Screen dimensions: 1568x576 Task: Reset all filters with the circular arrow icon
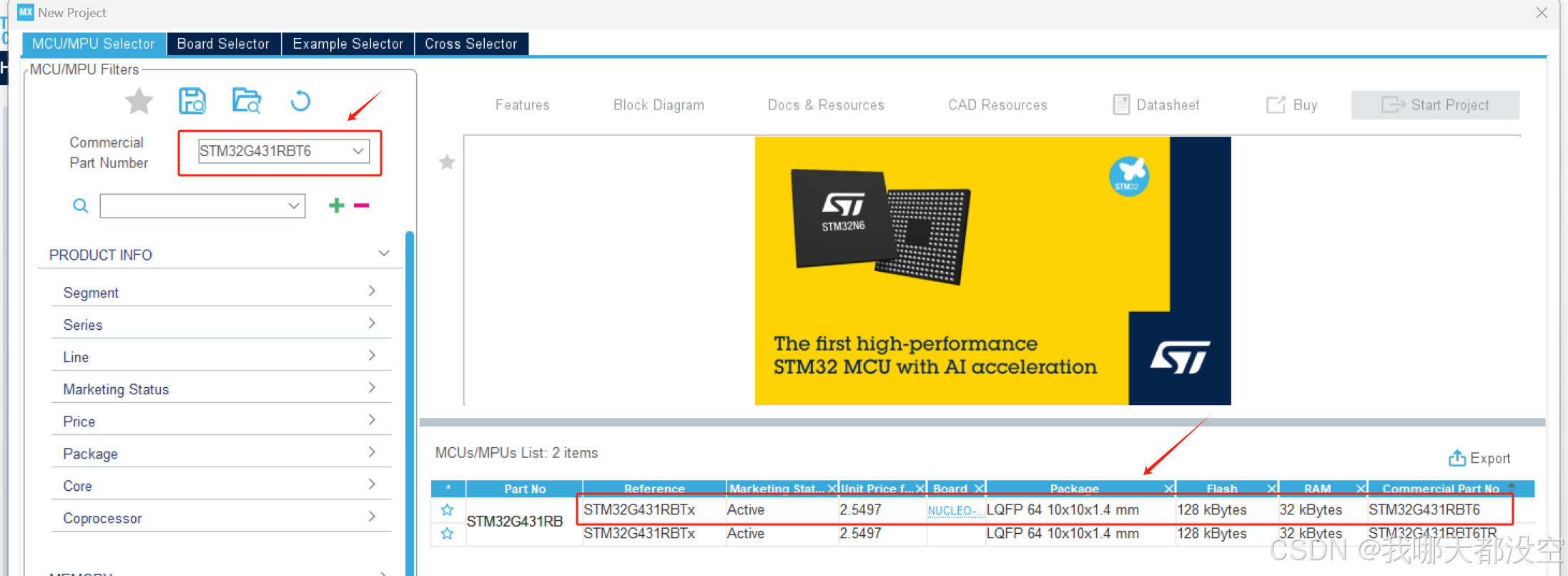click(300, 101)
